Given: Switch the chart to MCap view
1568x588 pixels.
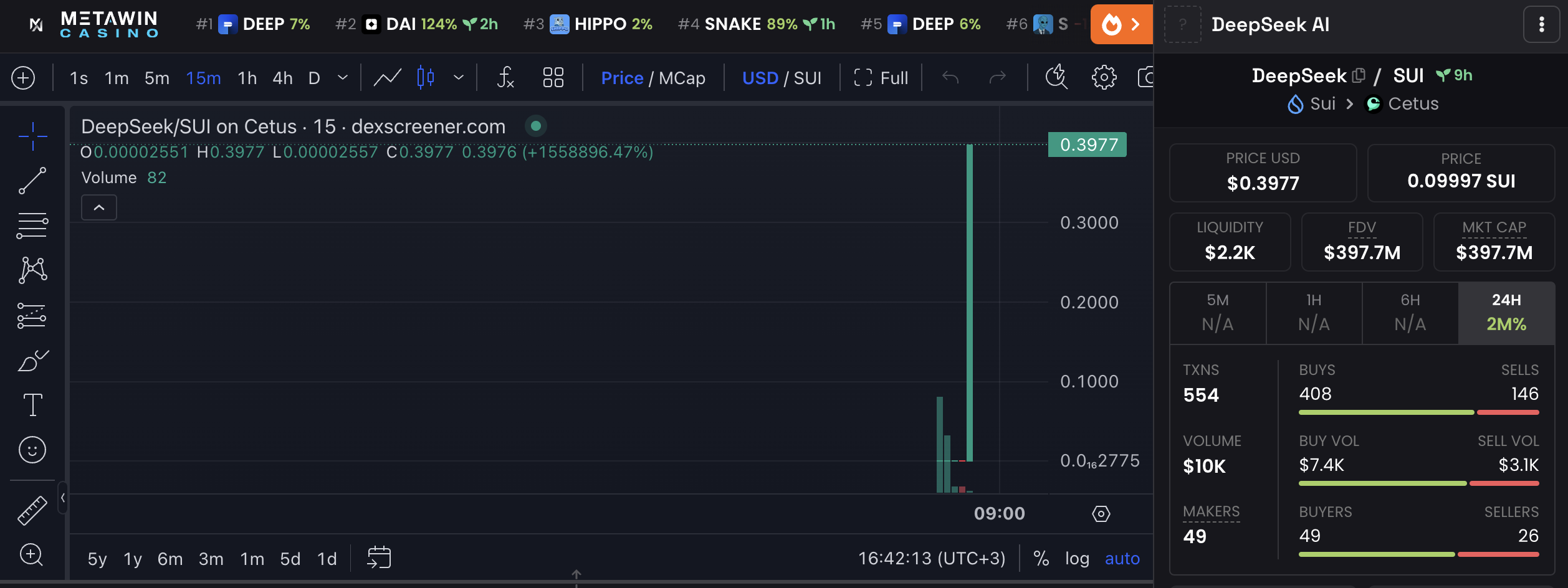Looking at the screenshot, I should [x=682, y=78].
